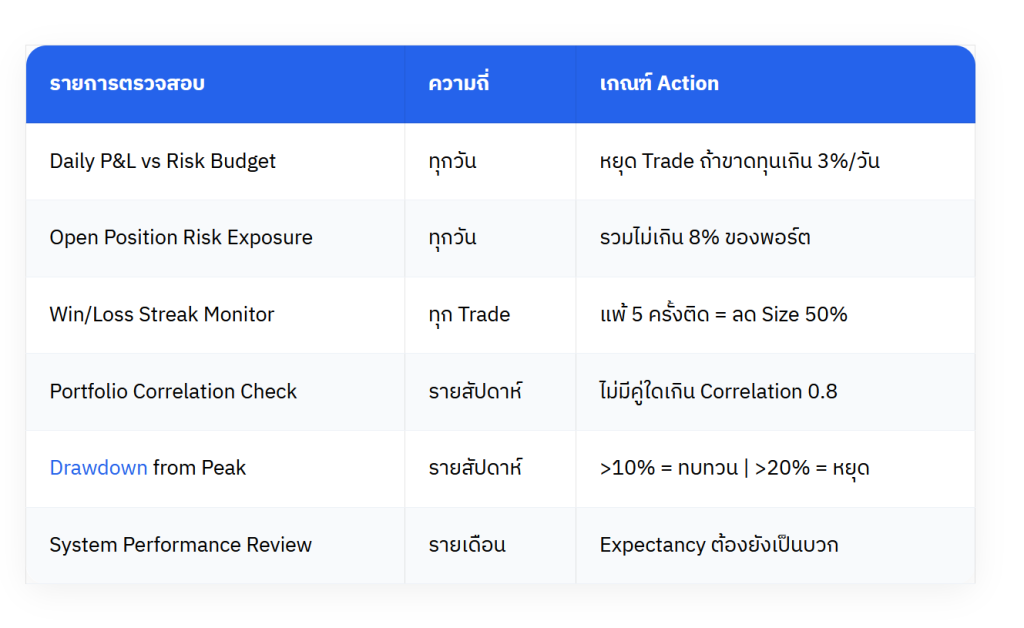The height and width of the screenshot is (628, 1024).
Task: Select the Correlation 0.8 criteria cell
Action: coord(718,392)
